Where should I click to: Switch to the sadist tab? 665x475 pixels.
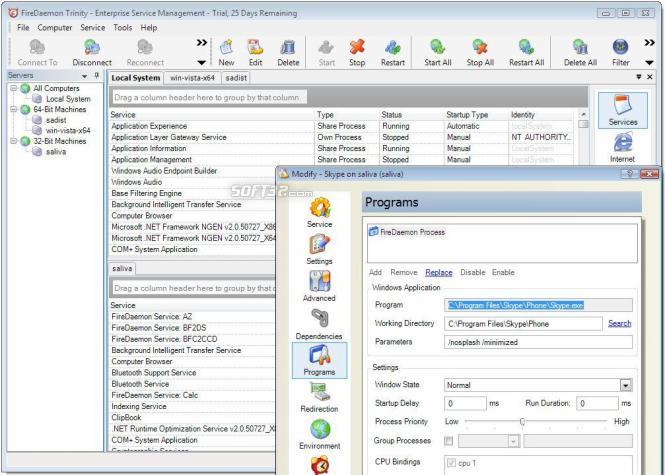(236, 78)
